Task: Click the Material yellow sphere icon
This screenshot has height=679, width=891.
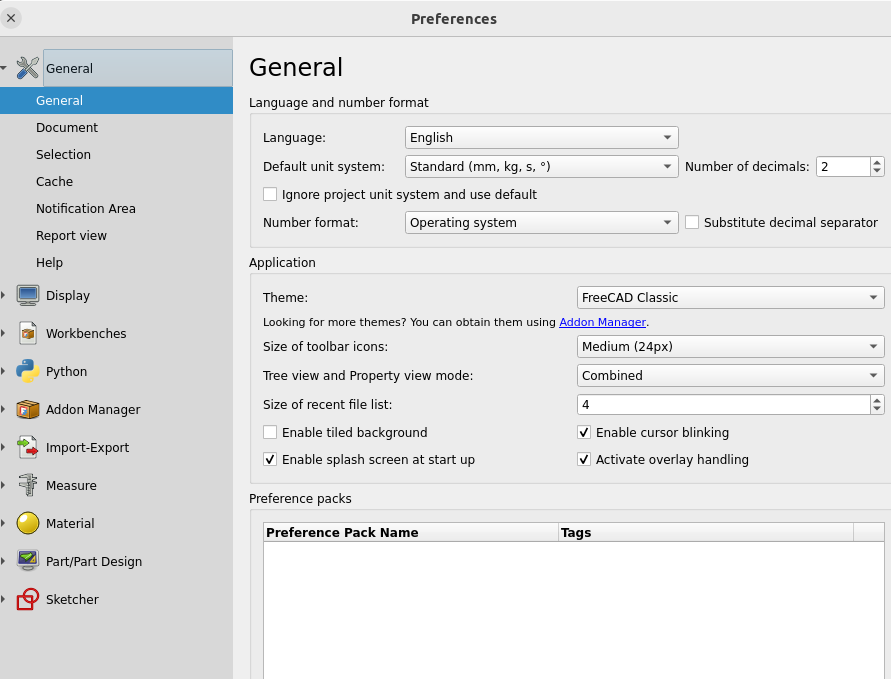Action: (x=28, y=523)
